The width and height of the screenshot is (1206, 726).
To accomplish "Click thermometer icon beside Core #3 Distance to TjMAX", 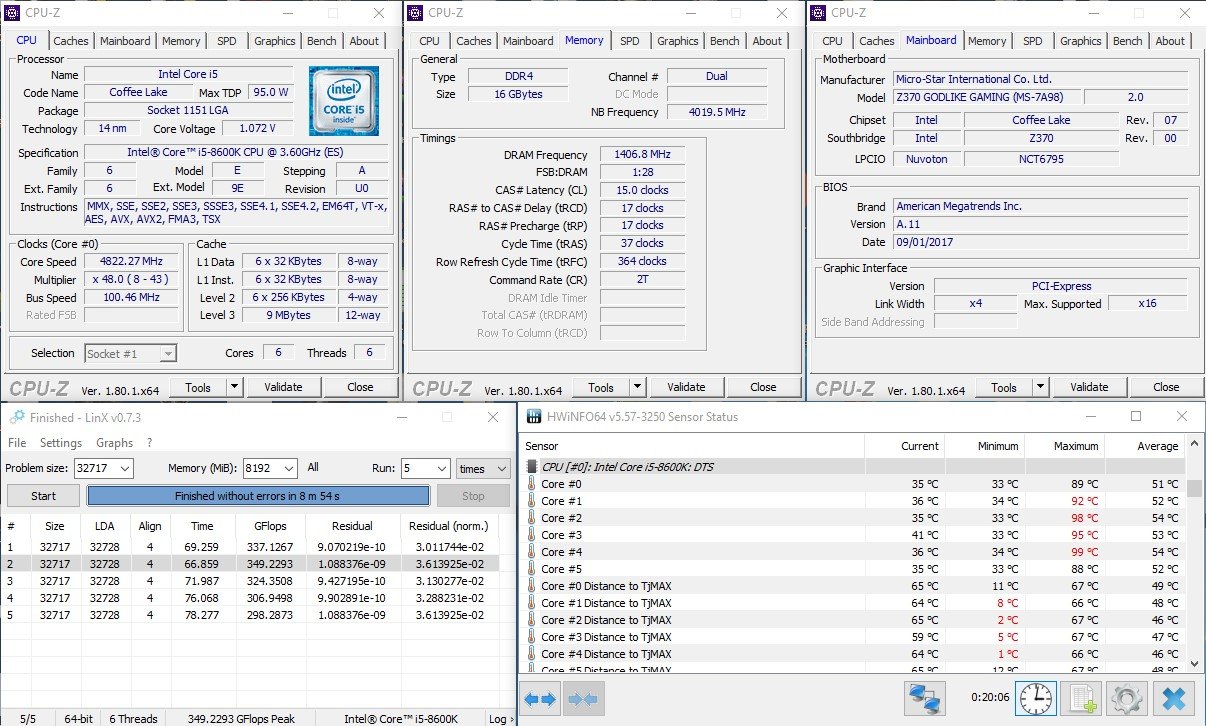I will coord(532,637).
